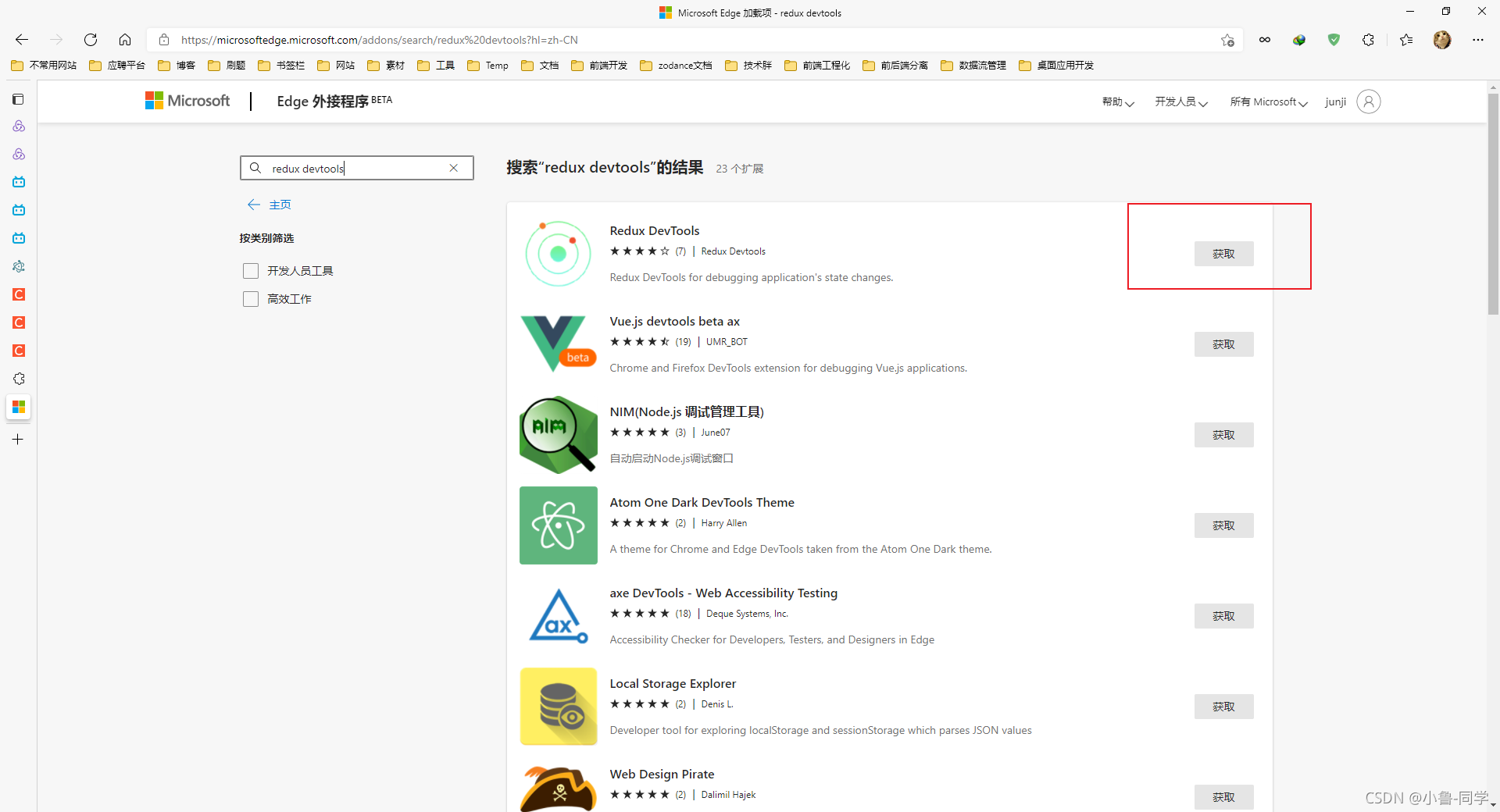Open the 桌面应用开发 bookmarks folder
The height and width of the screenshot is (812, 1500).
pos(1056,66)
